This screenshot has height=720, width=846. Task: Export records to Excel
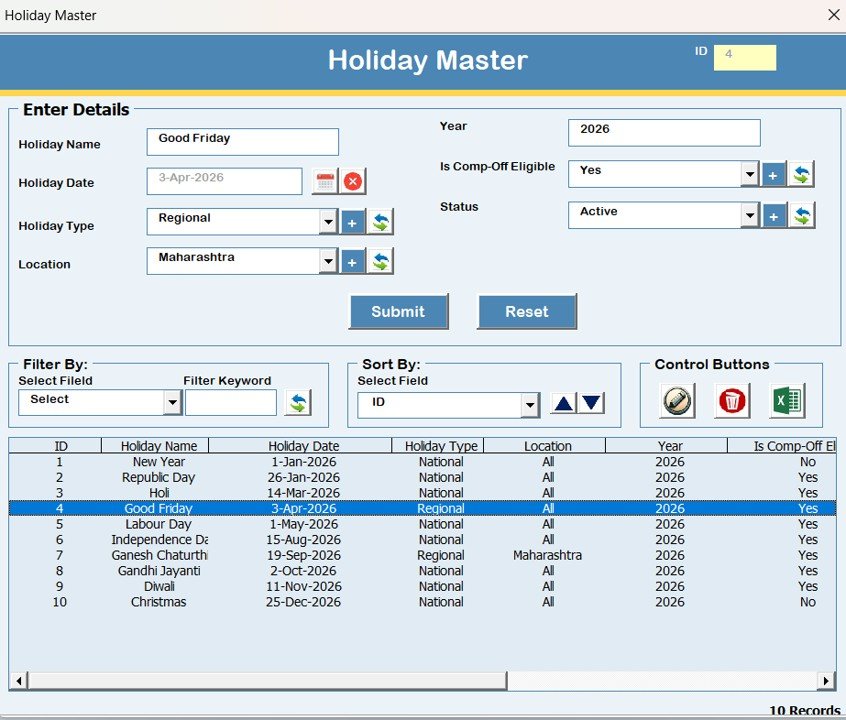(x=787, y=402)
